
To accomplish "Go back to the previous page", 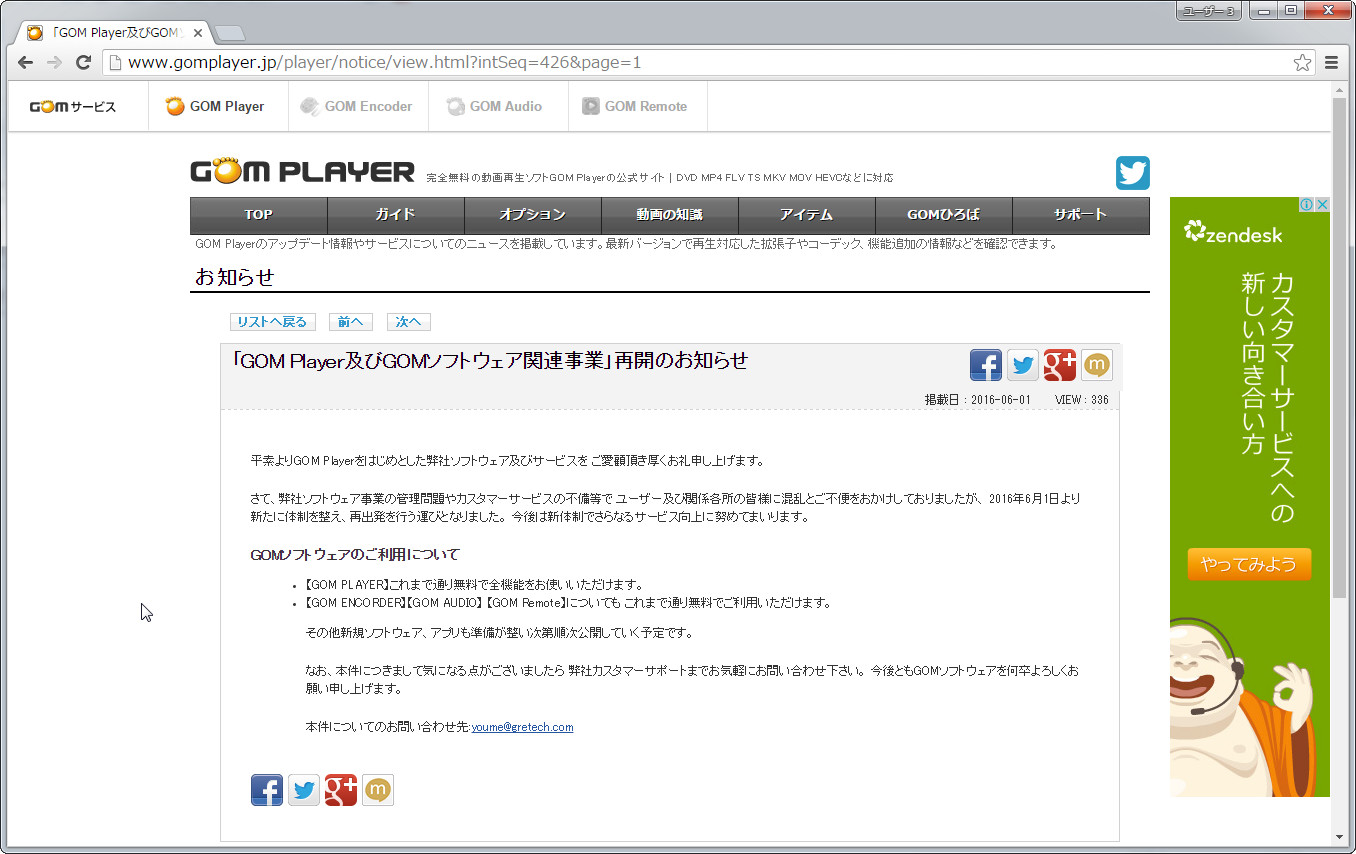I will 26,62.
